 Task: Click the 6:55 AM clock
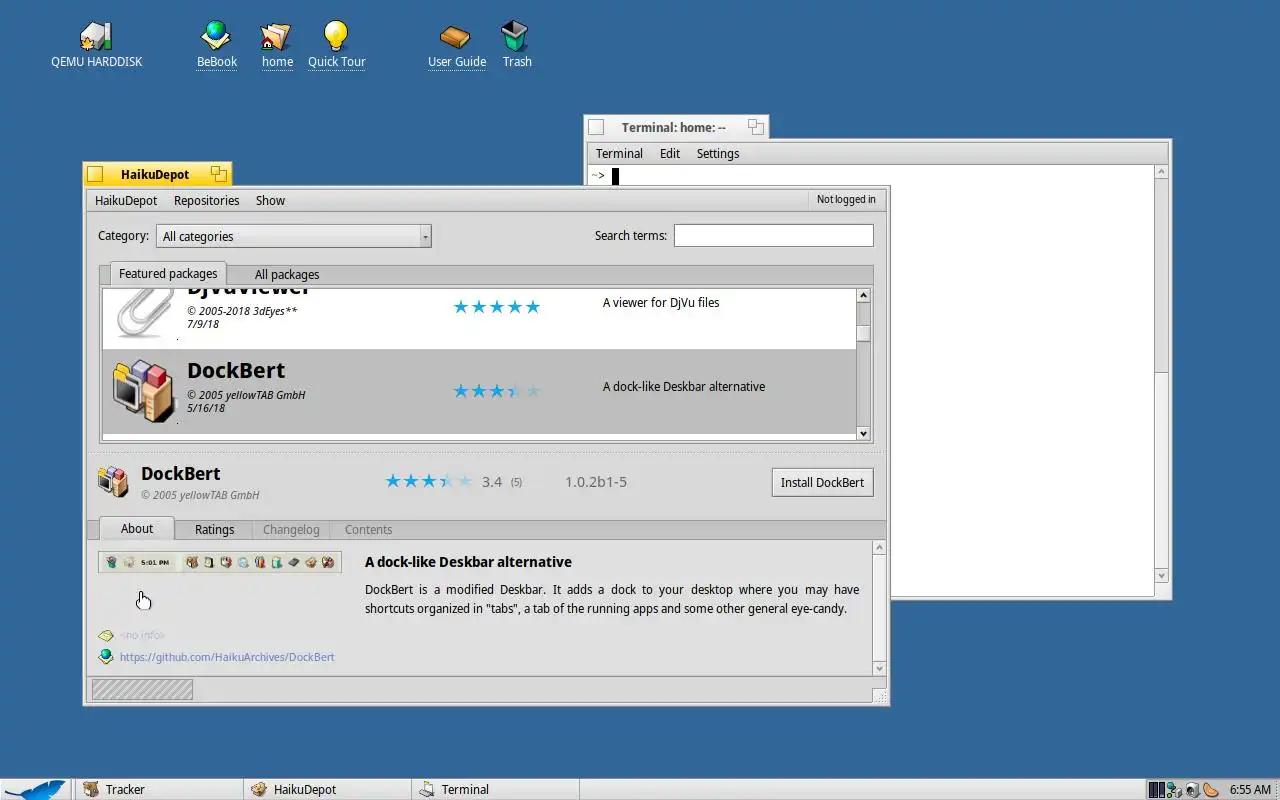tap(1250, 790)
